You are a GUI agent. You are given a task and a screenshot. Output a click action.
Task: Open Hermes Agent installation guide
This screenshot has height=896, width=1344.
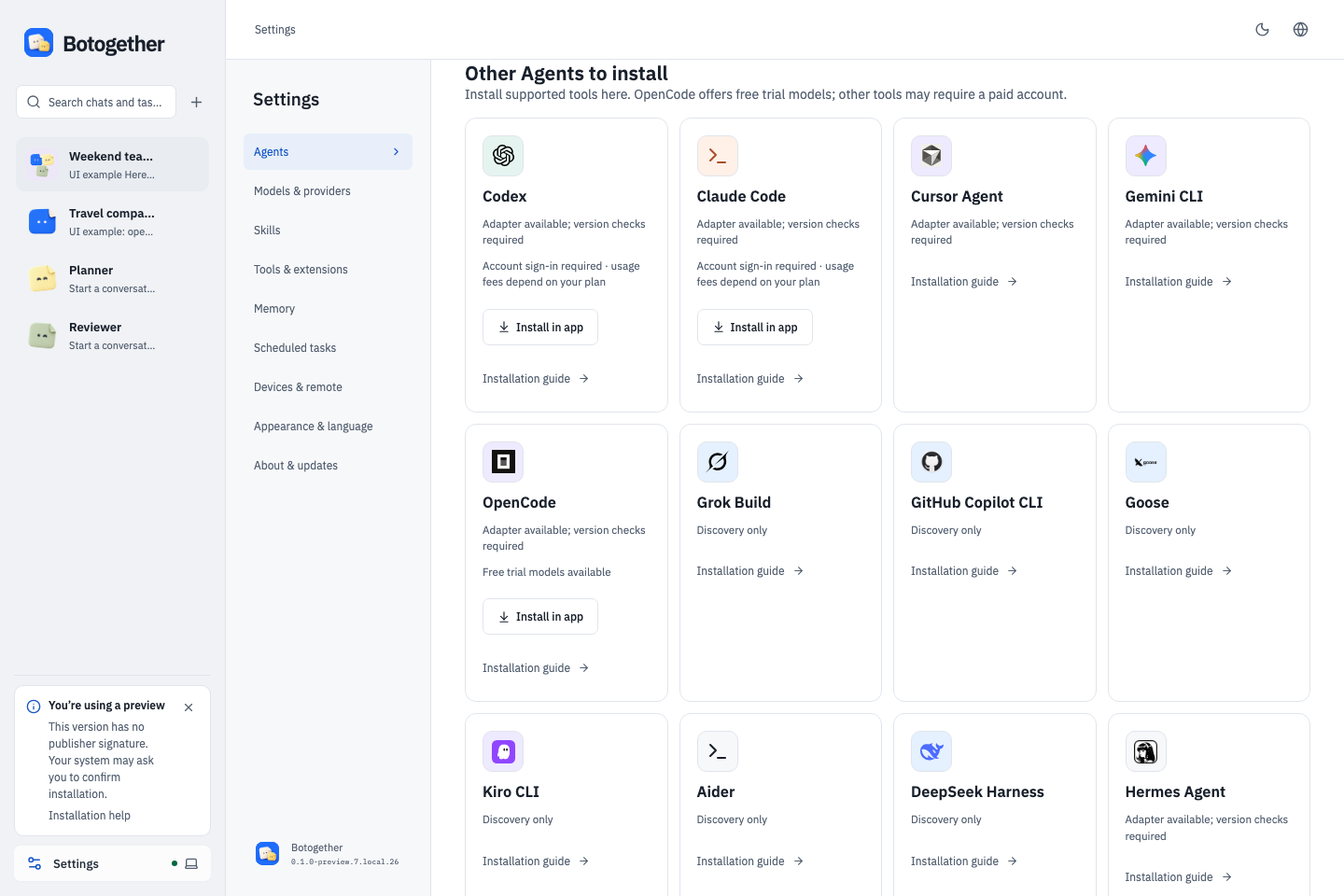1179,877
